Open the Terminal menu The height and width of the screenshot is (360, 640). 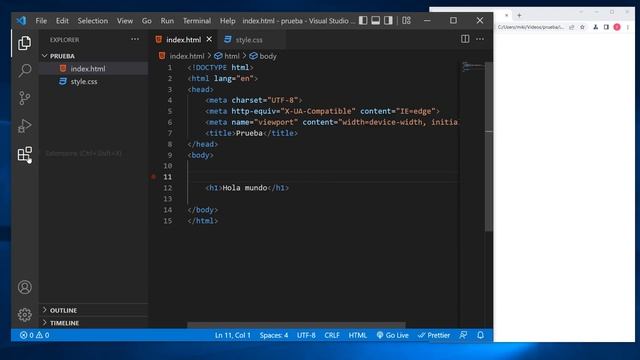[197, 21]
